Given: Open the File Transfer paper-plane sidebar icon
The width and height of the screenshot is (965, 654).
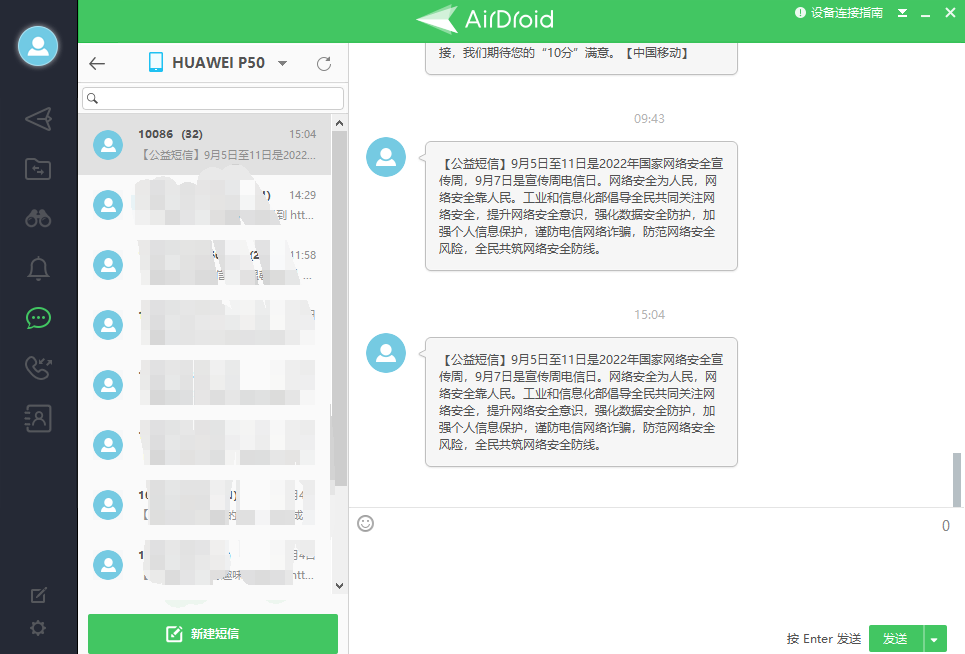Looking at the screenshot, I should tap(38, 119).
